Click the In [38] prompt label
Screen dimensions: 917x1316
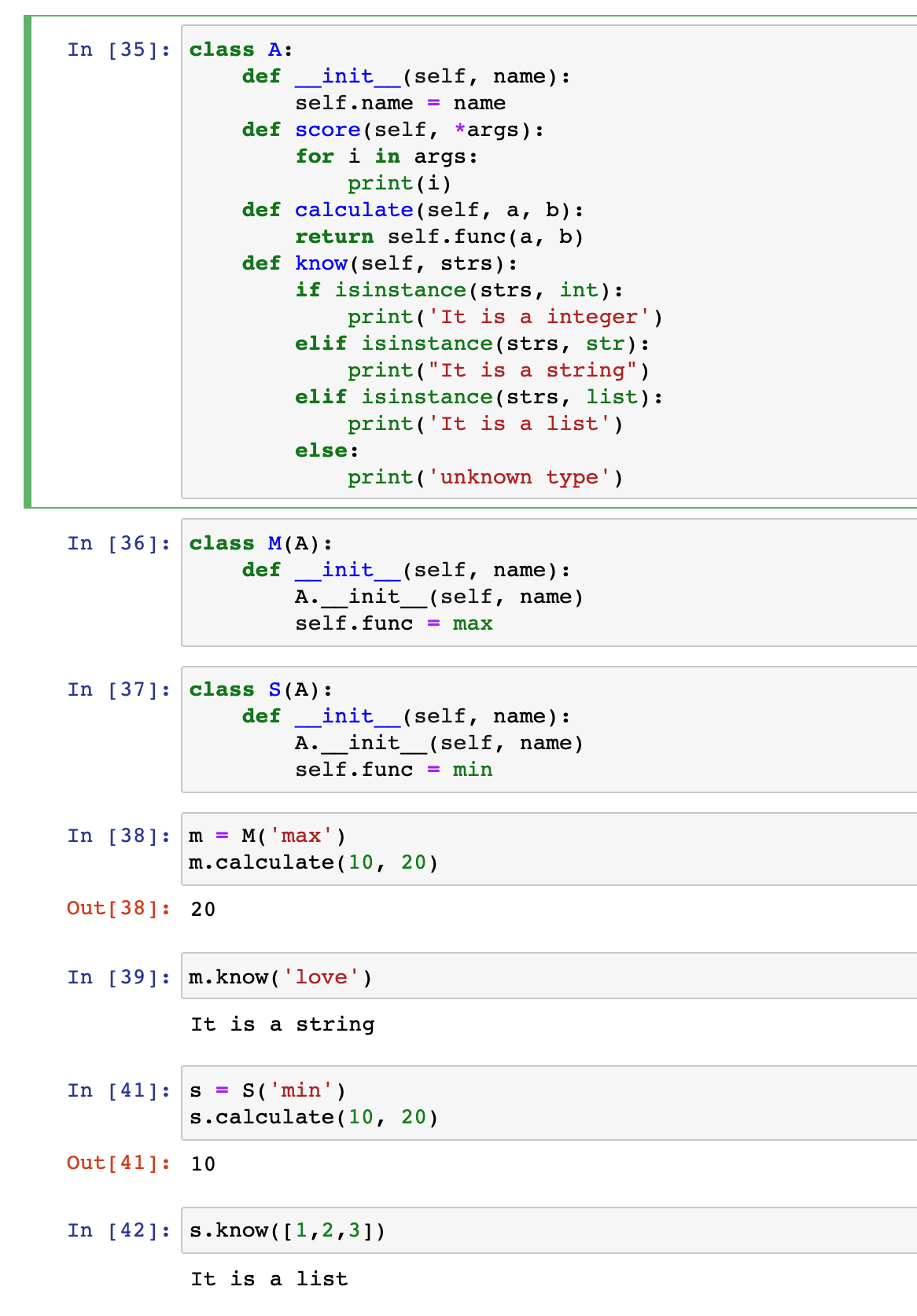point(119,836)
